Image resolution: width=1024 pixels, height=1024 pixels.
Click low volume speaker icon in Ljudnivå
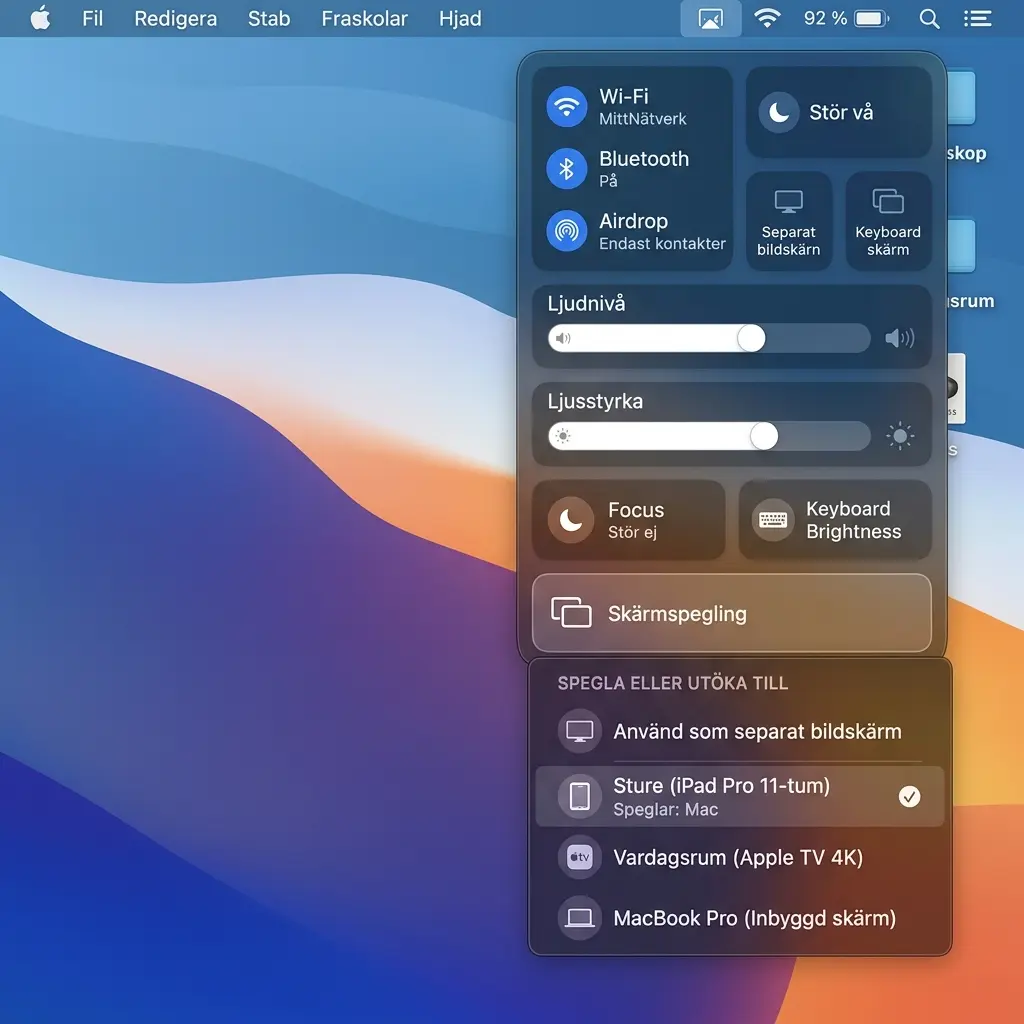click(562, 338)
